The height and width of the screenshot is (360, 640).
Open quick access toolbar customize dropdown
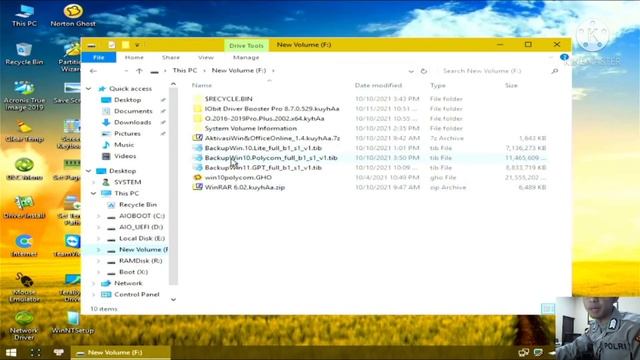click(x=138, y=45)
